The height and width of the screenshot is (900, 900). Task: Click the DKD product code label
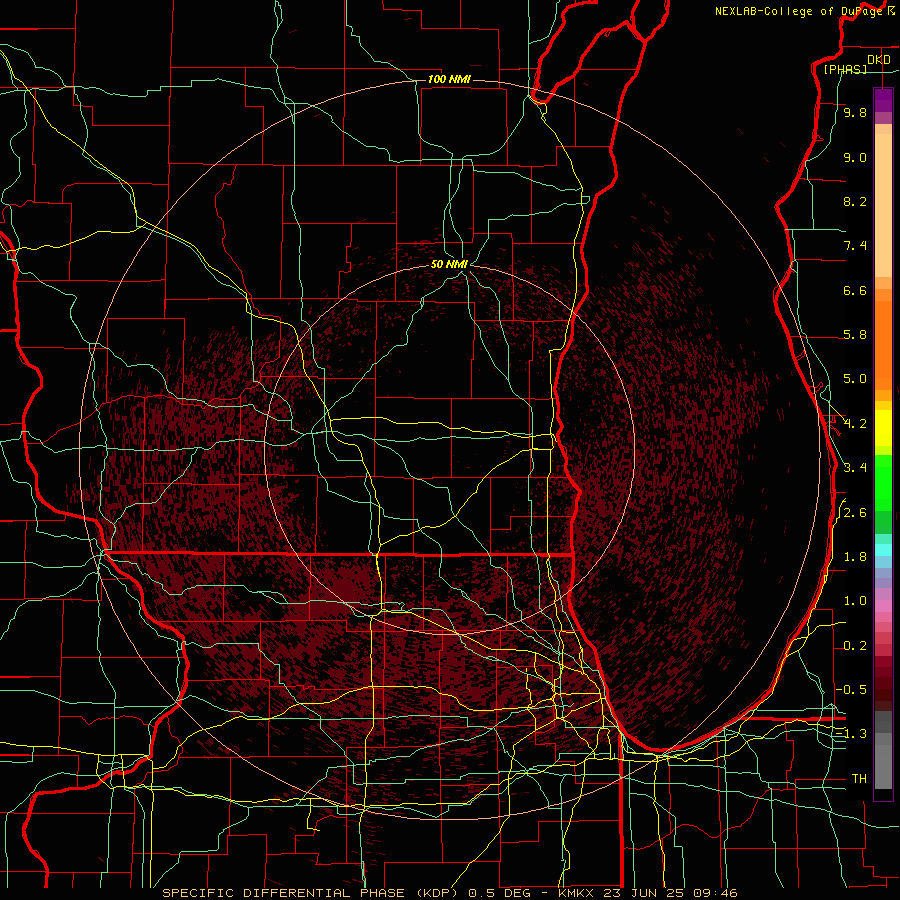pyautogui.click(x=878, y=60)
